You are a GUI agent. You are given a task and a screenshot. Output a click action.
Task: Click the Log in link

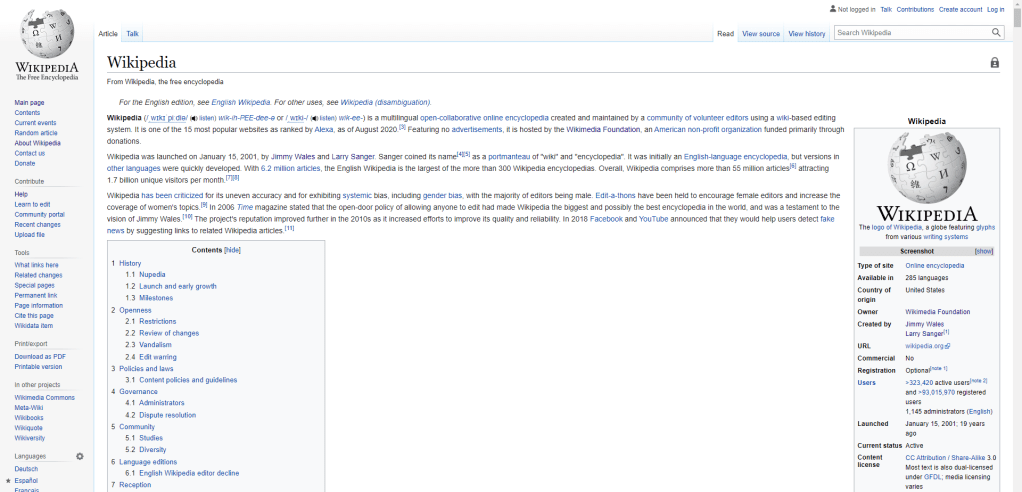click(x=995, y=9)
